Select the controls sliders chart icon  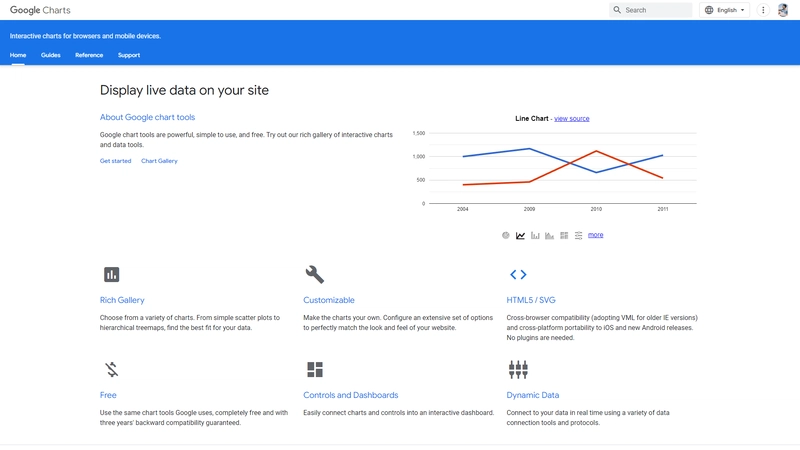579,235
